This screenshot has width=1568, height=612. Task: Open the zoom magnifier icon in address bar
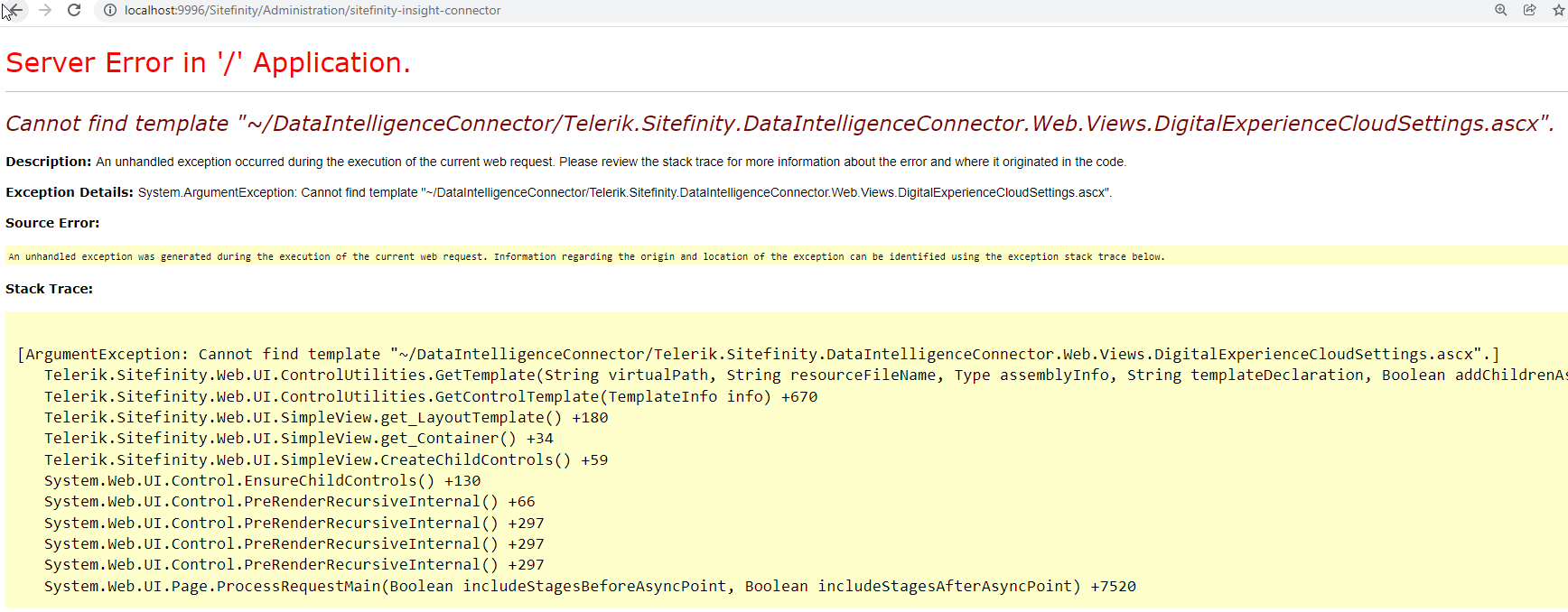click(1501, 10)
